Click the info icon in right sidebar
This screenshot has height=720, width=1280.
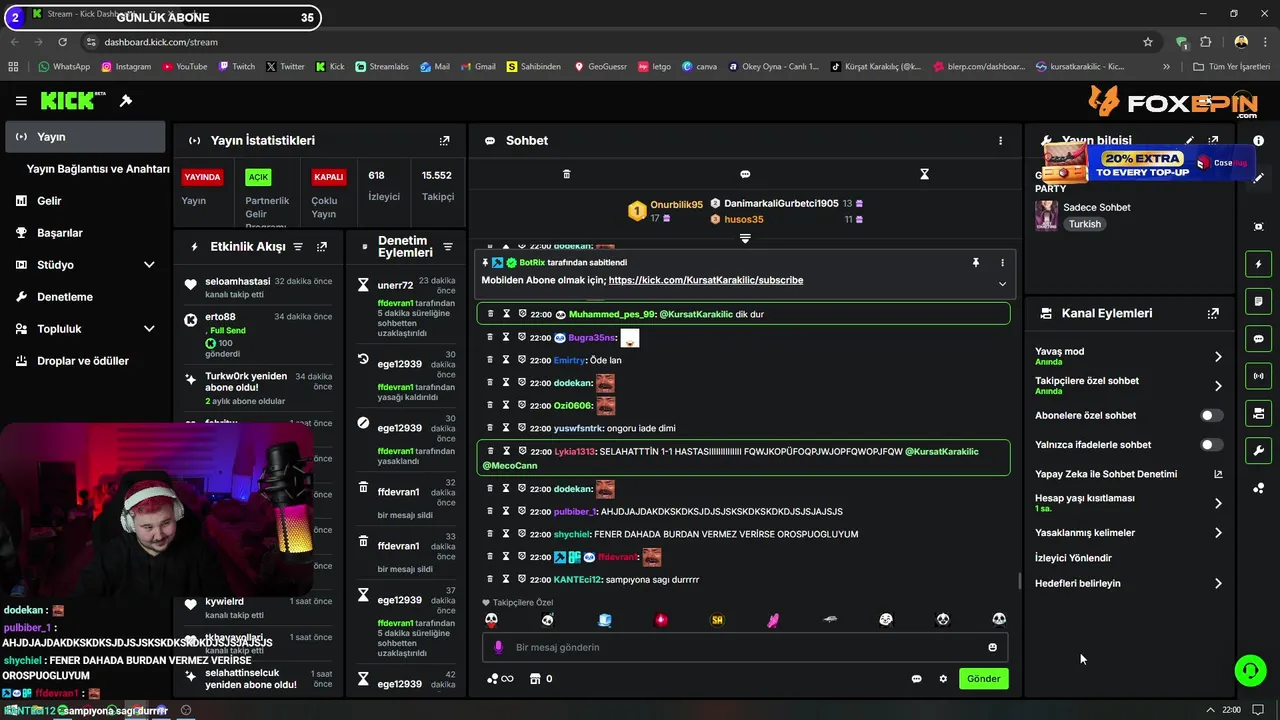[x=1258, y=141]
